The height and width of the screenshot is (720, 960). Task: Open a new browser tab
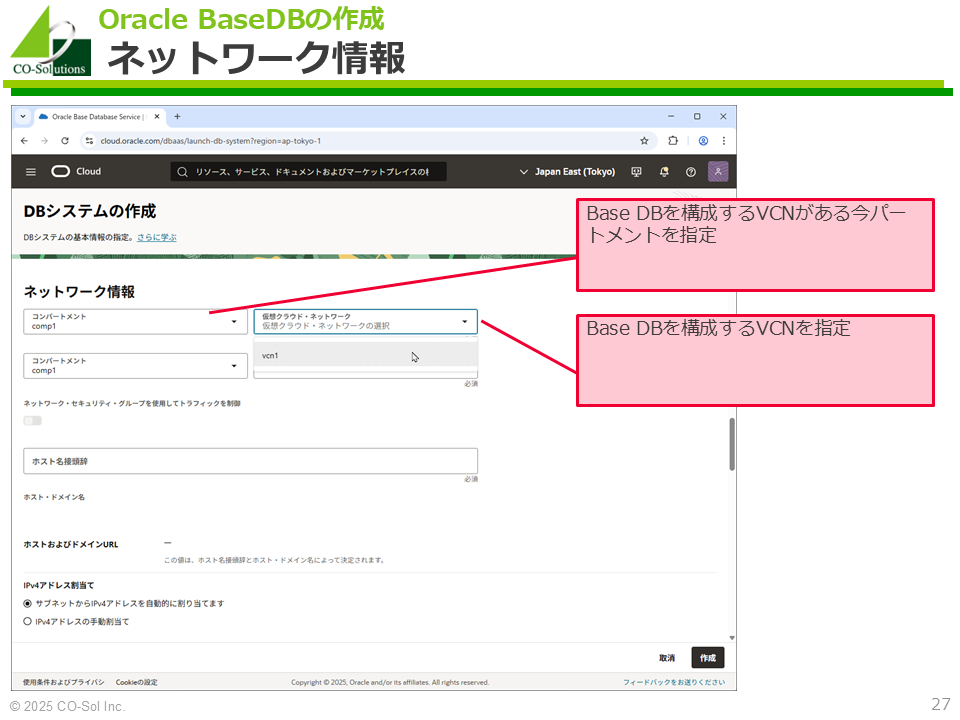pos(177,116)
